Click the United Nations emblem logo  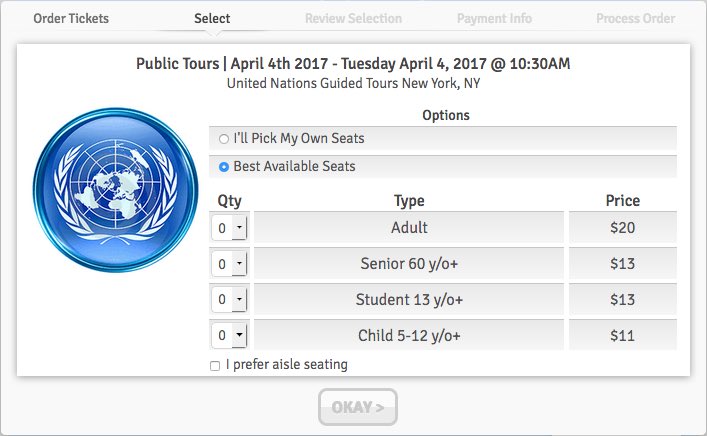tap(115, 190)
